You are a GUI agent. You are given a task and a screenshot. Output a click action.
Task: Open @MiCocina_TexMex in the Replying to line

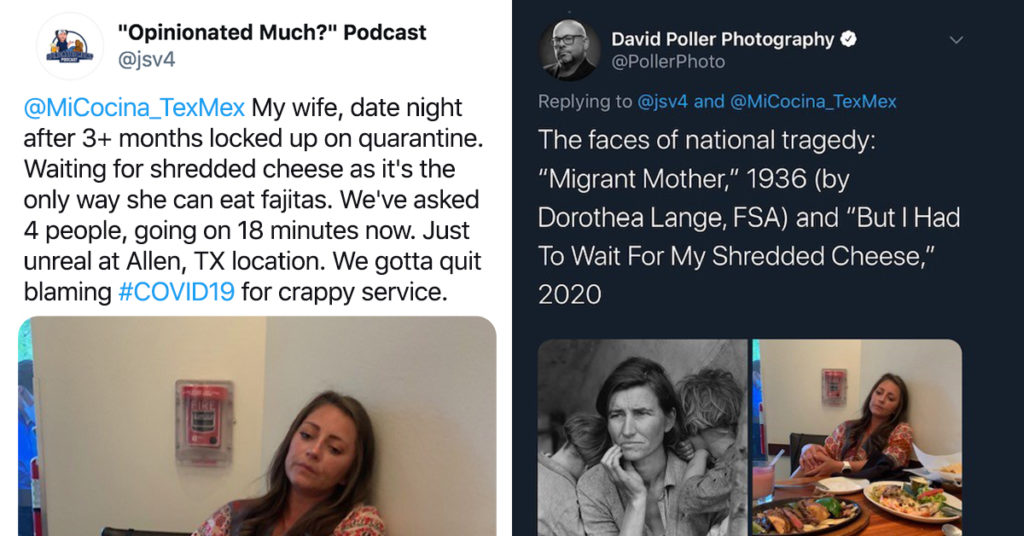point(813,101)
